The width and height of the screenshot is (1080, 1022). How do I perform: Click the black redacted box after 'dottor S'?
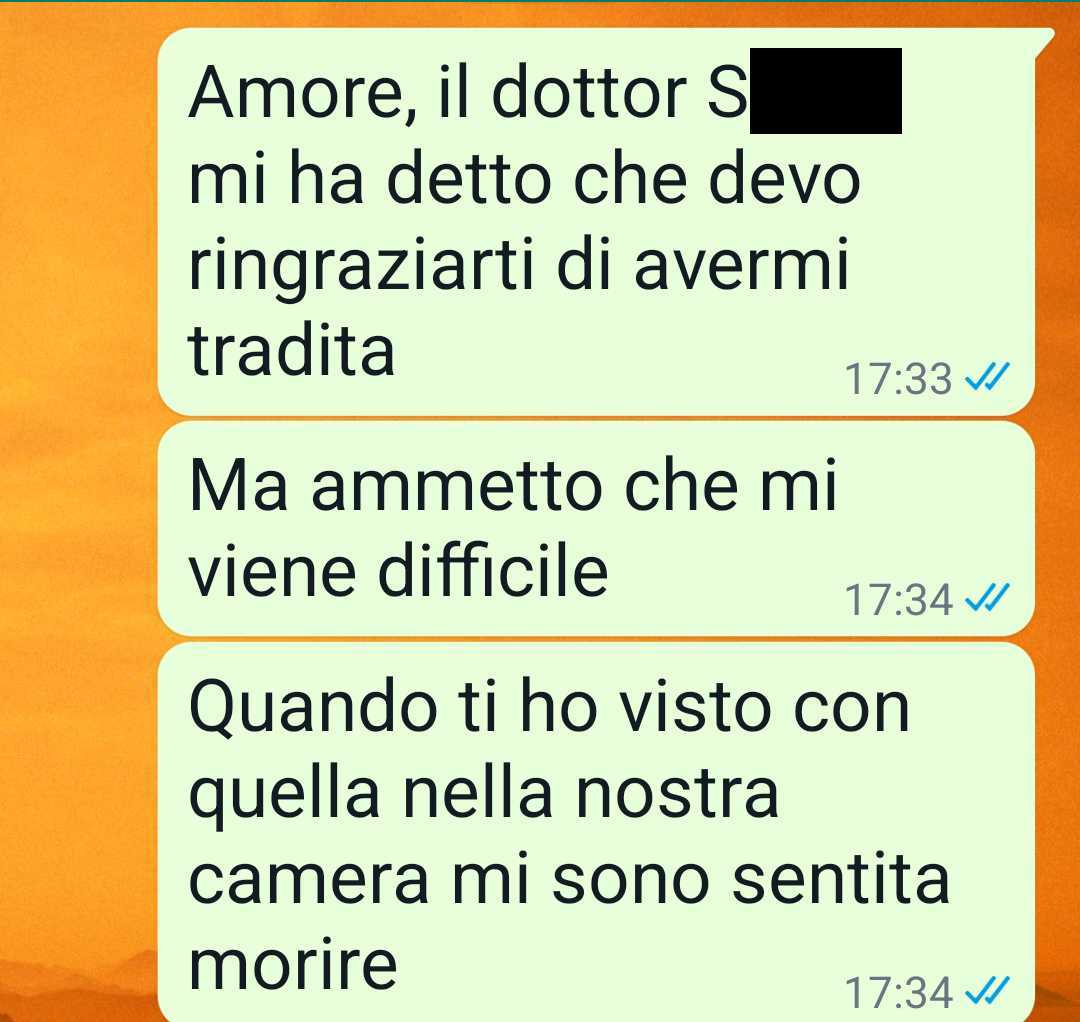tap(825, 91)
